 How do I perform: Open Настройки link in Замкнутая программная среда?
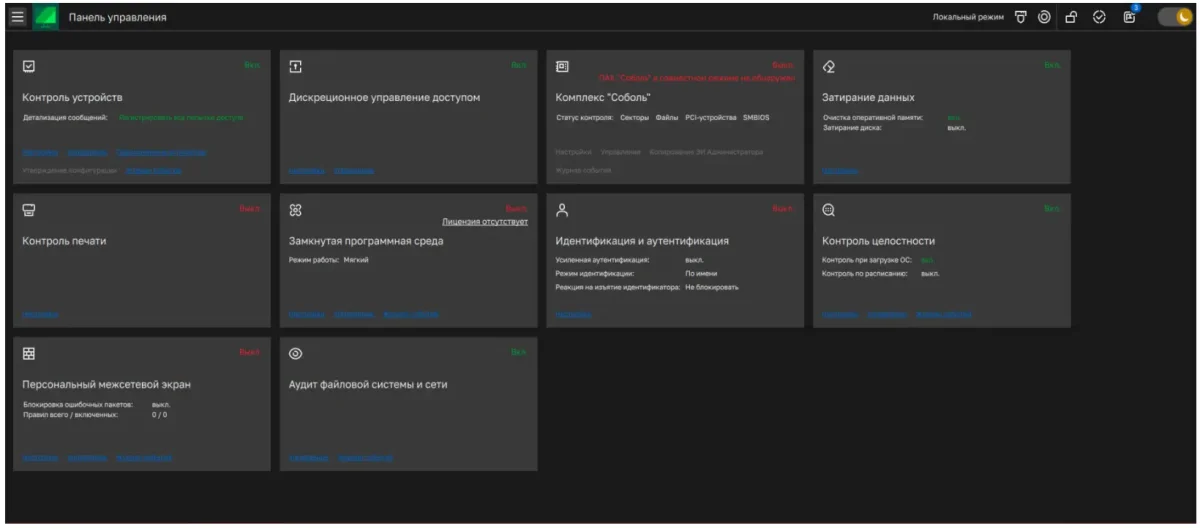[x=306, y=314]
